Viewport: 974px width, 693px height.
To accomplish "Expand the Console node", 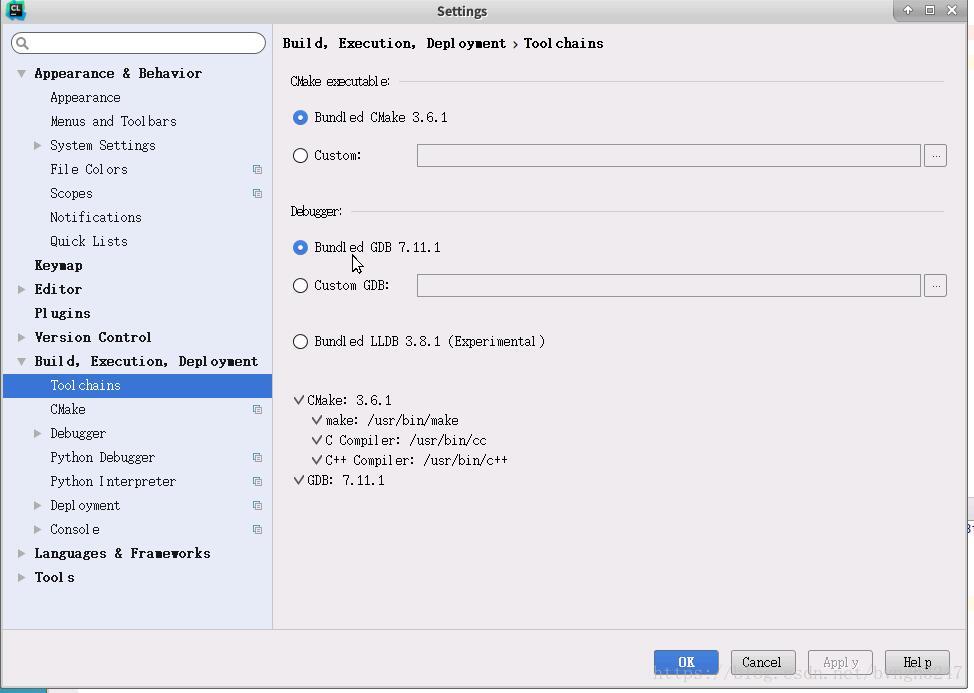I will pos(37,530).
